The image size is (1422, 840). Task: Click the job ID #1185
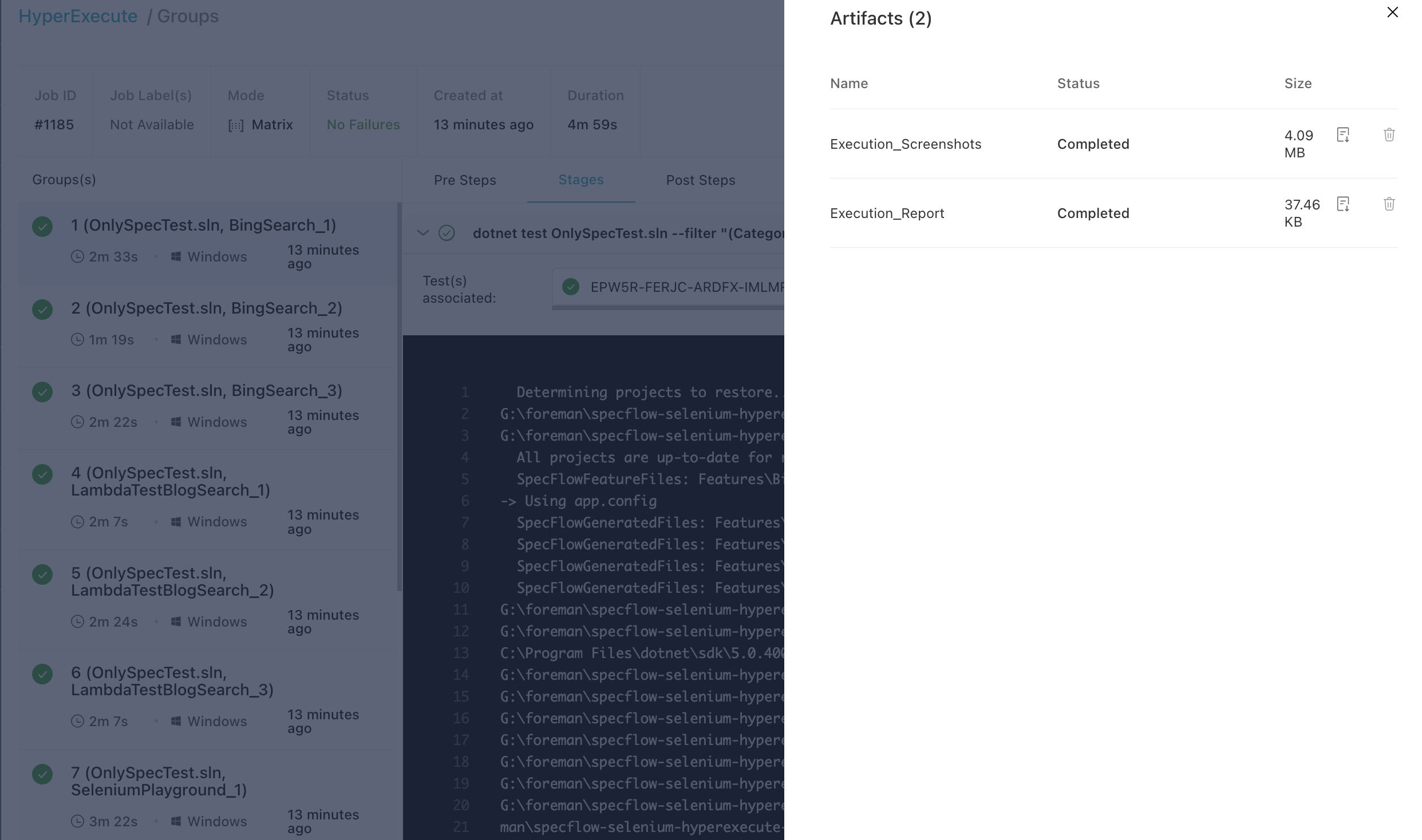(x=54, y=125)
